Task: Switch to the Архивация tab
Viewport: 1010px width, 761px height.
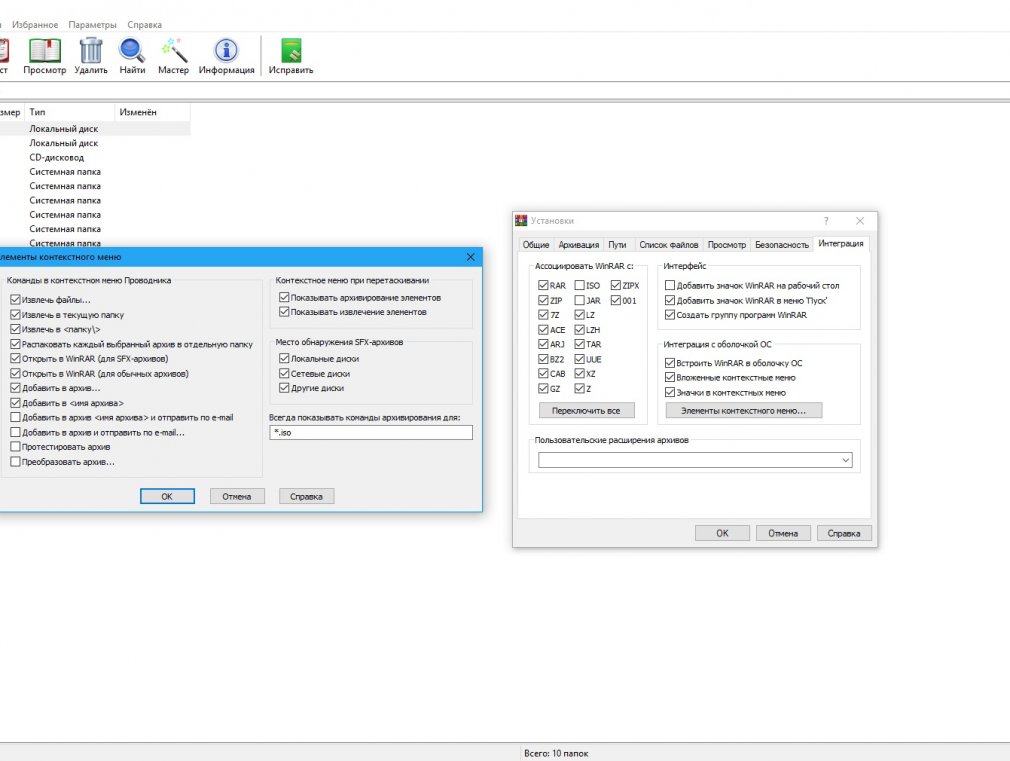Action: pyautogui.click(x=578, y=245)
